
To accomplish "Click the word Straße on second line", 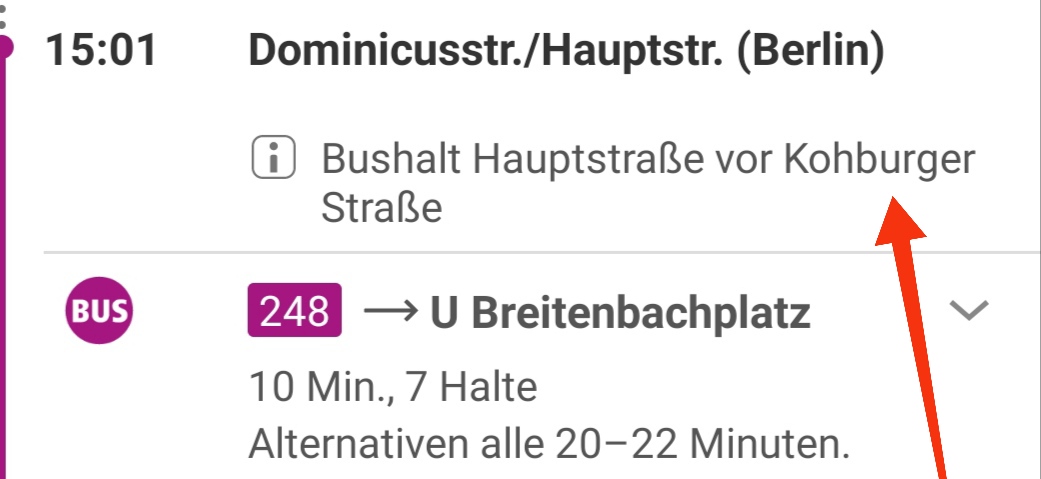I will click(x=382, y=210).
